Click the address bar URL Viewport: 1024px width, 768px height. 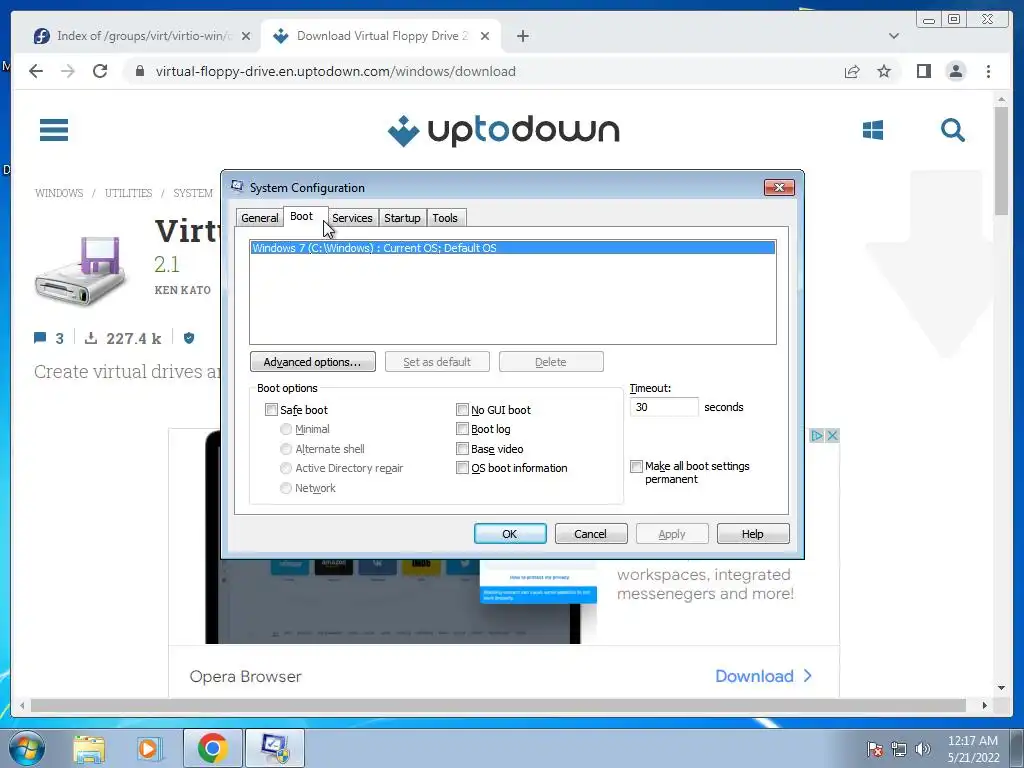coord(336,71)
